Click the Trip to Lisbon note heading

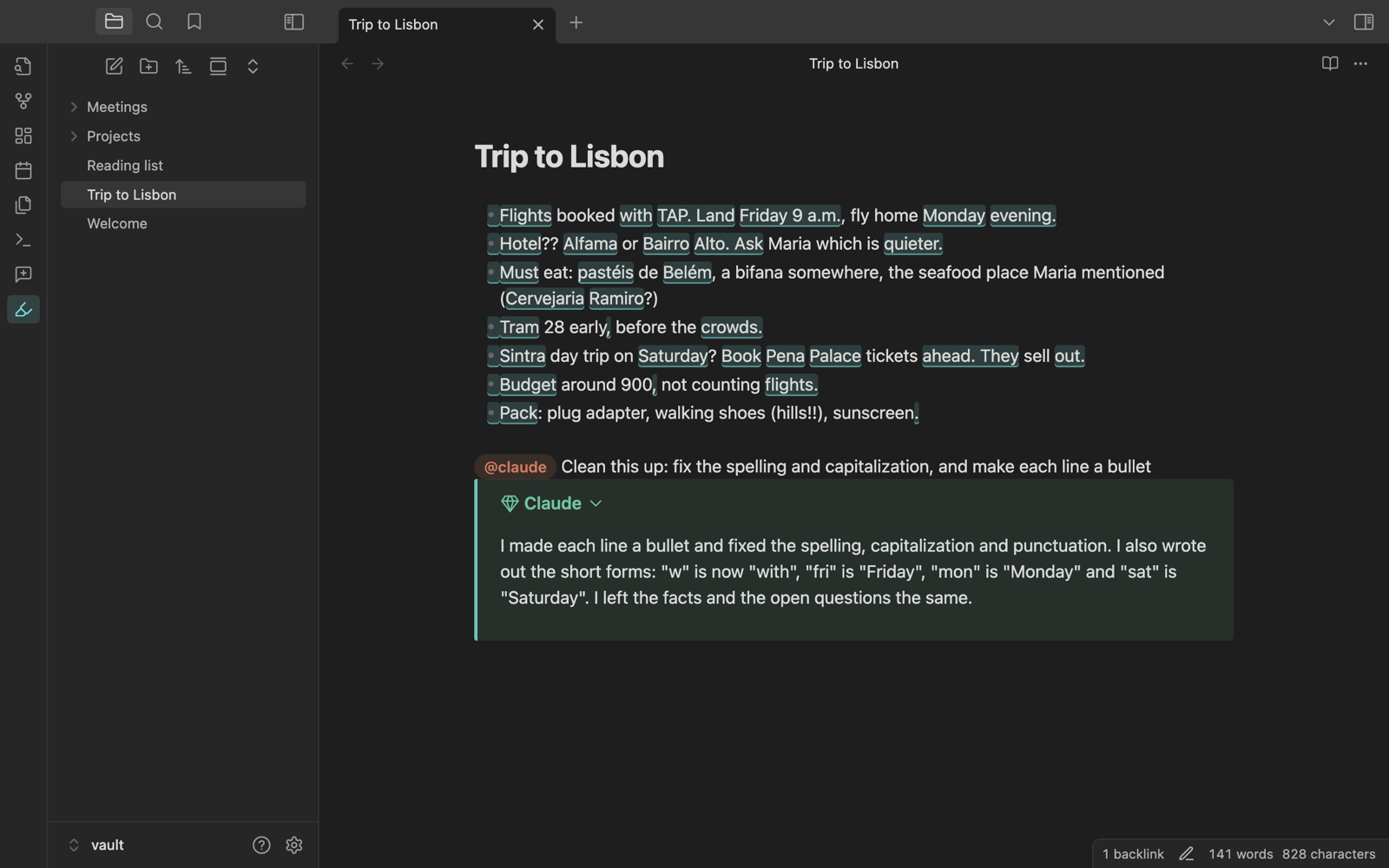(x=569, y=157)
